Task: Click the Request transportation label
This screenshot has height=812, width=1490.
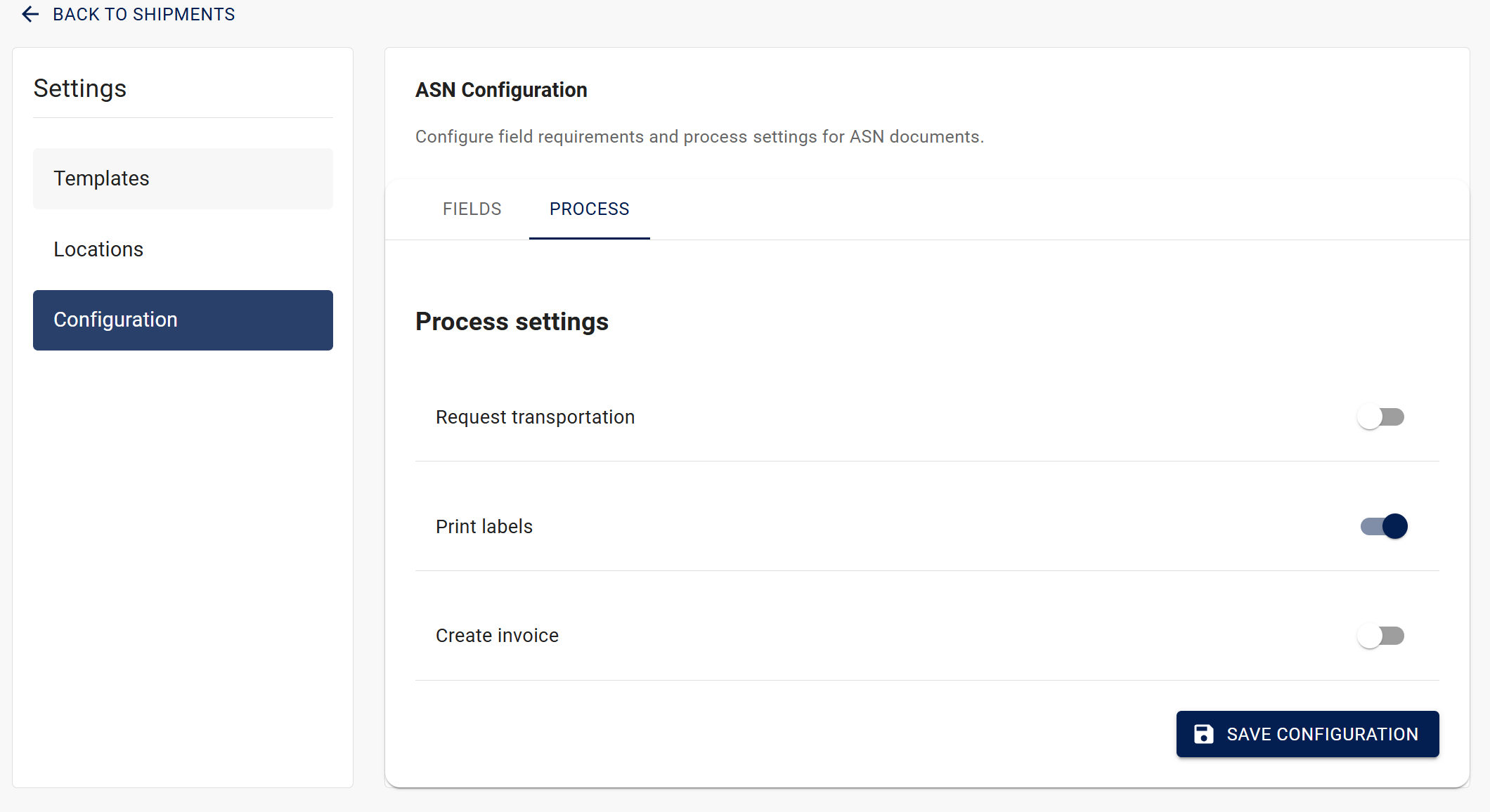Action: 535,417
